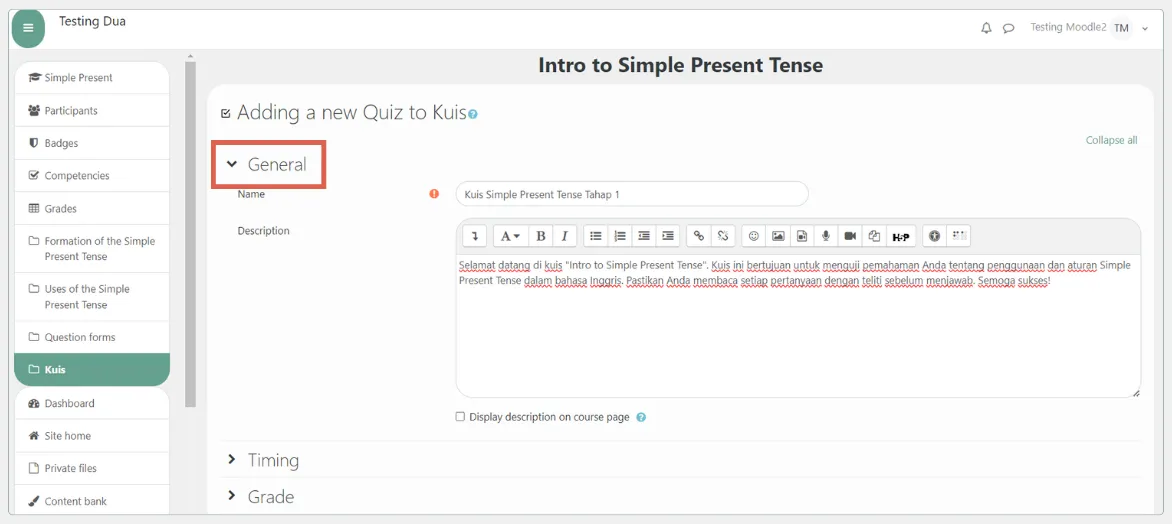1172x524 pixels.
Task: Open Private files
Action: click(x=92, y=468)
